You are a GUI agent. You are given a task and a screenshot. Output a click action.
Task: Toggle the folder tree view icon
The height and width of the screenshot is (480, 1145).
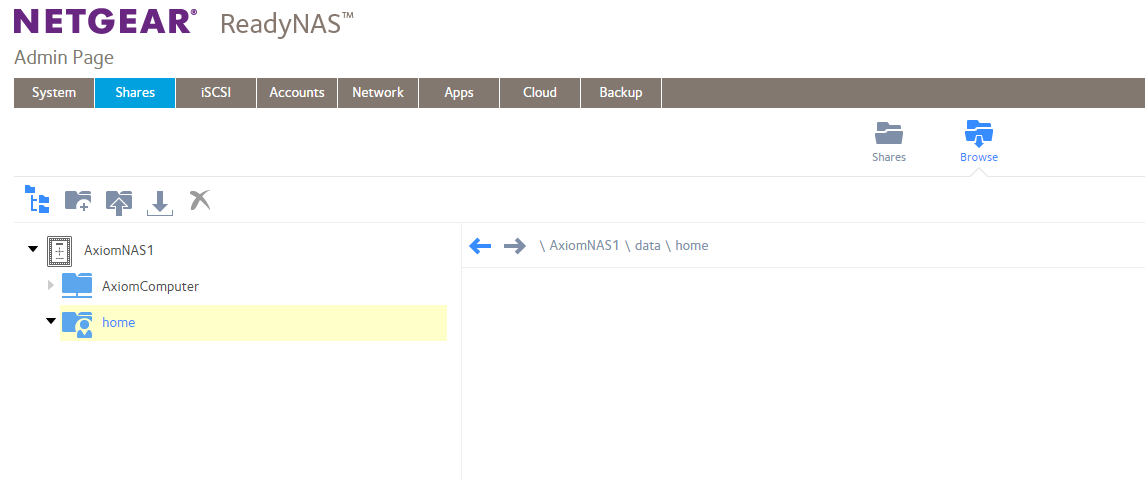click(37, 199)
